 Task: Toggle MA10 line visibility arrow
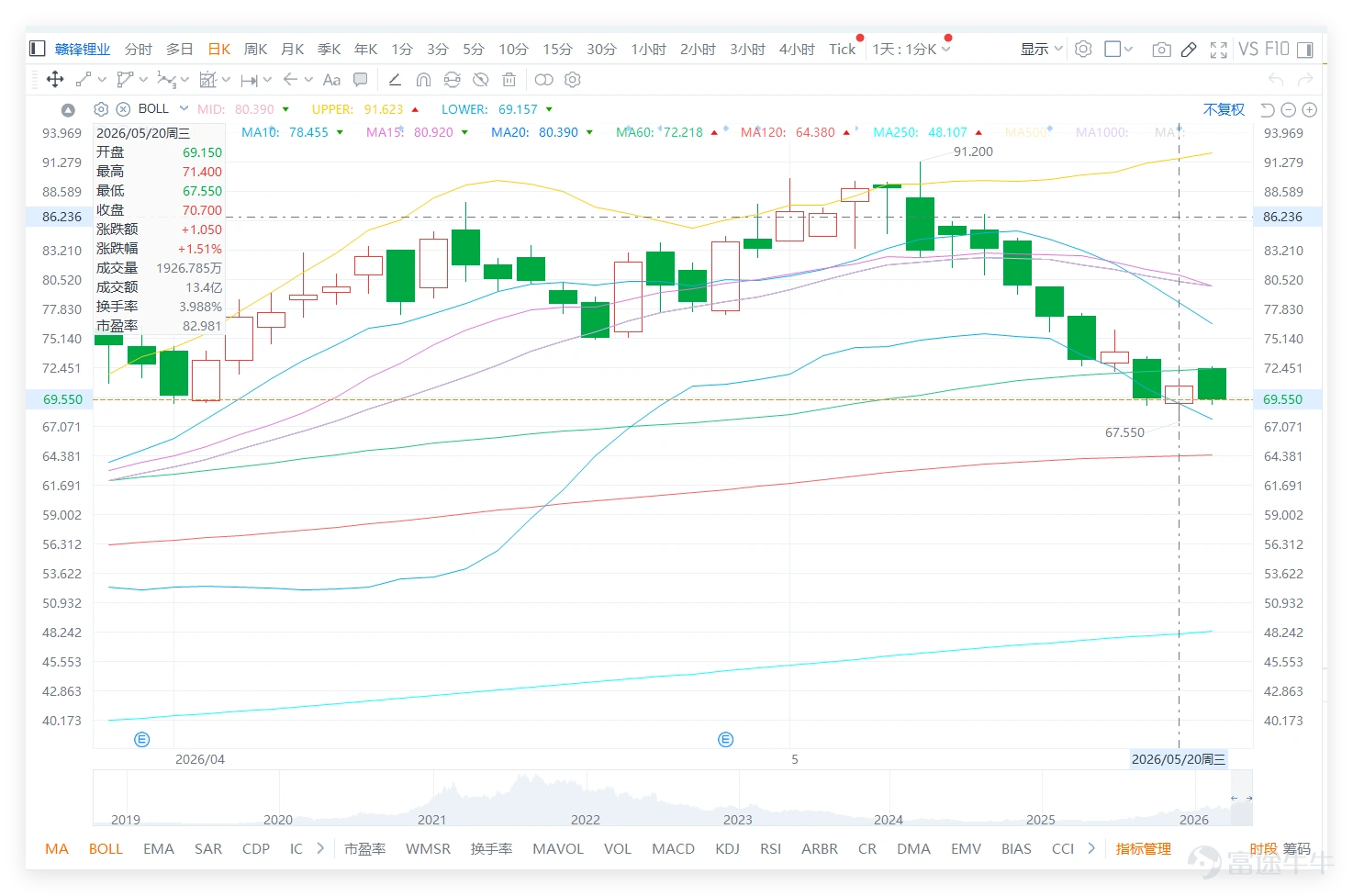click(340, 132)
